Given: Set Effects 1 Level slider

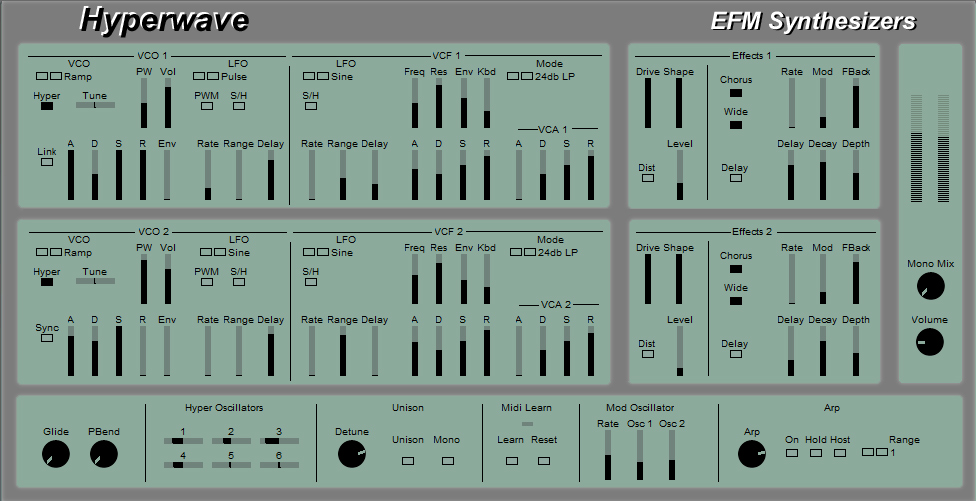Looking at the screenshot, I should pos(680,175).
